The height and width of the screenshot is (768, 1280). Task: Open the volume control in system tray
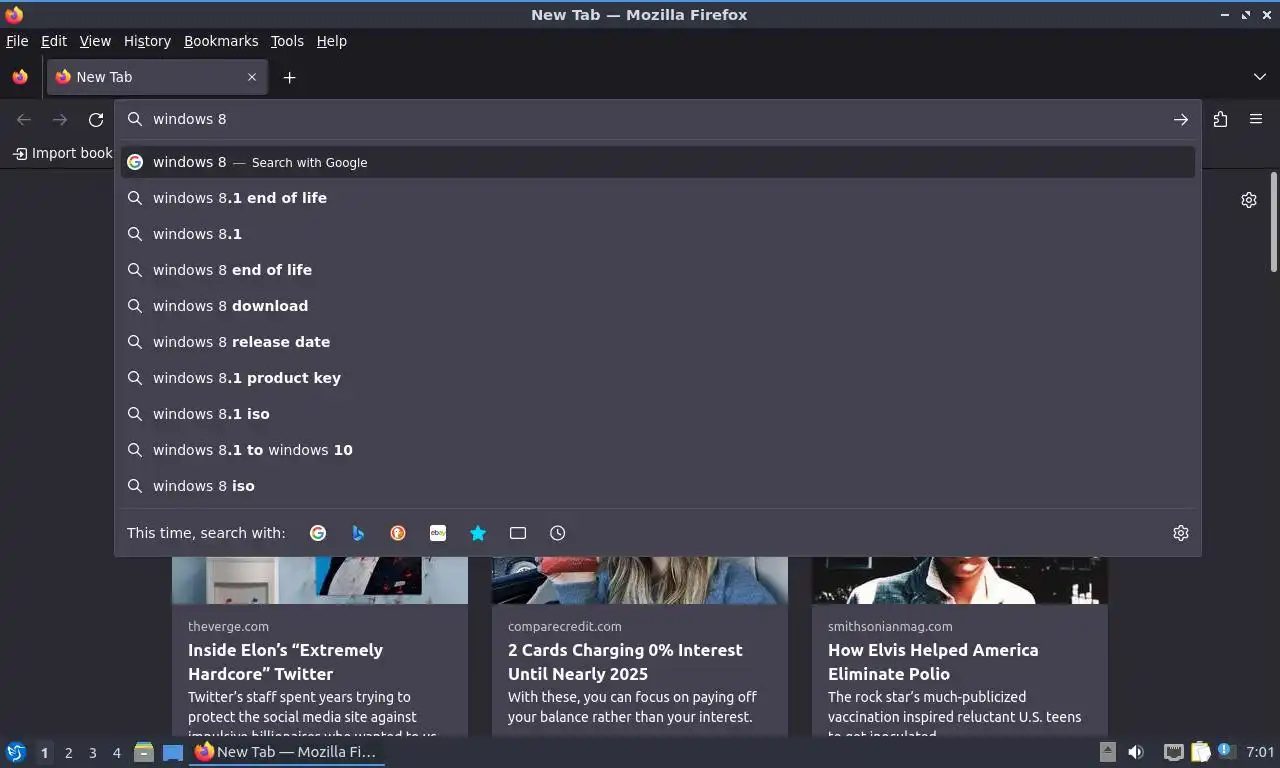click(1136, 752)
